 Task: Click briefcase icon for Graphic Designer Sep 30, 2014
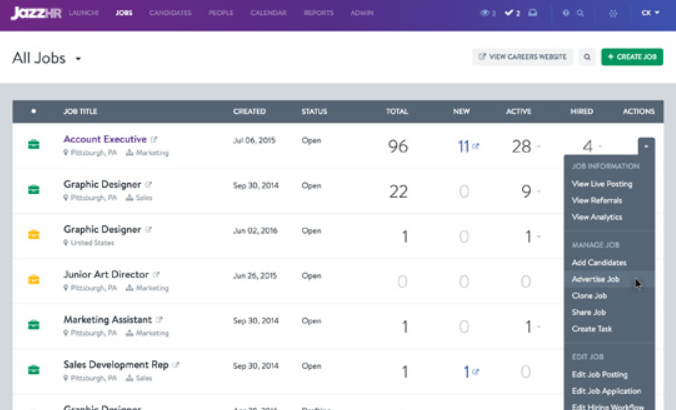pyautogui.click(x=34, y=189)
